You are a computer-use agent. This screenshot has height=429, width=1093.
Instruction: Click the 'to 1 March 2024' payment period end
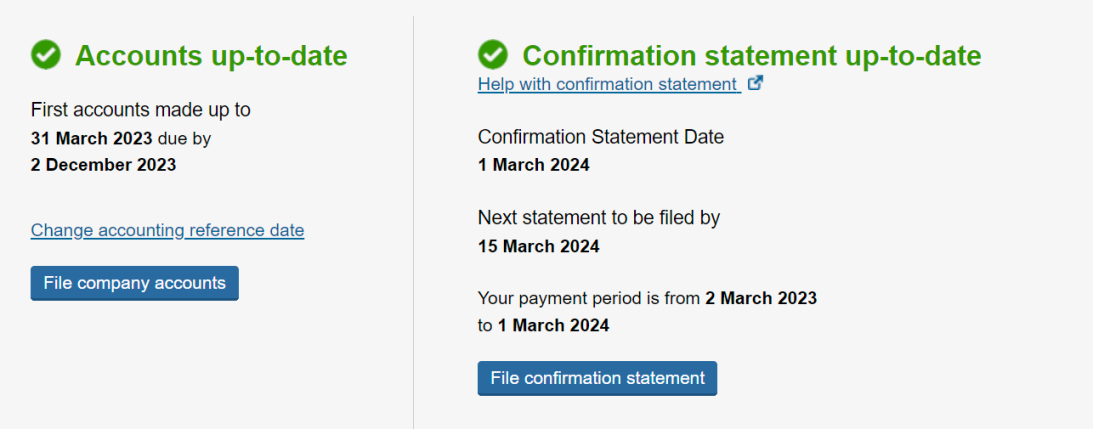[543, 325]
